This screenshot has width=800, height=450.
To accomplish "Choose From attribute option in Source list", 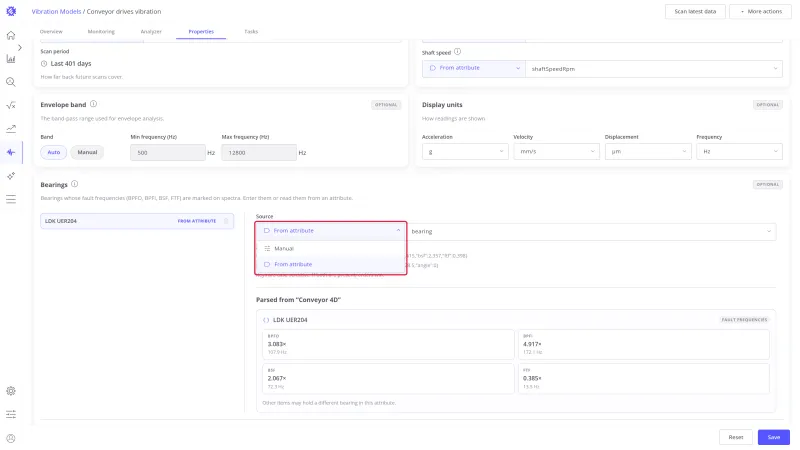I will (331, 264).
